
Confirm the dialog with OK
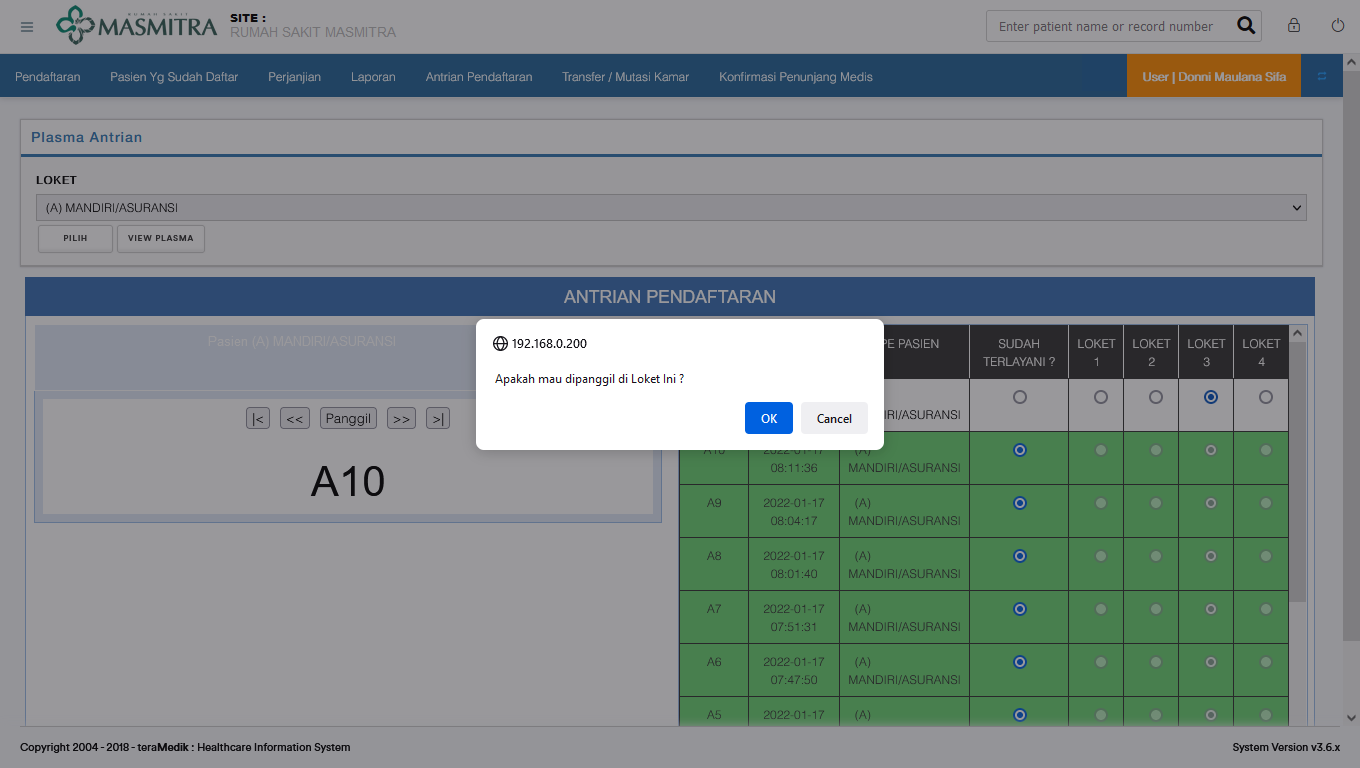coord(769,418)
